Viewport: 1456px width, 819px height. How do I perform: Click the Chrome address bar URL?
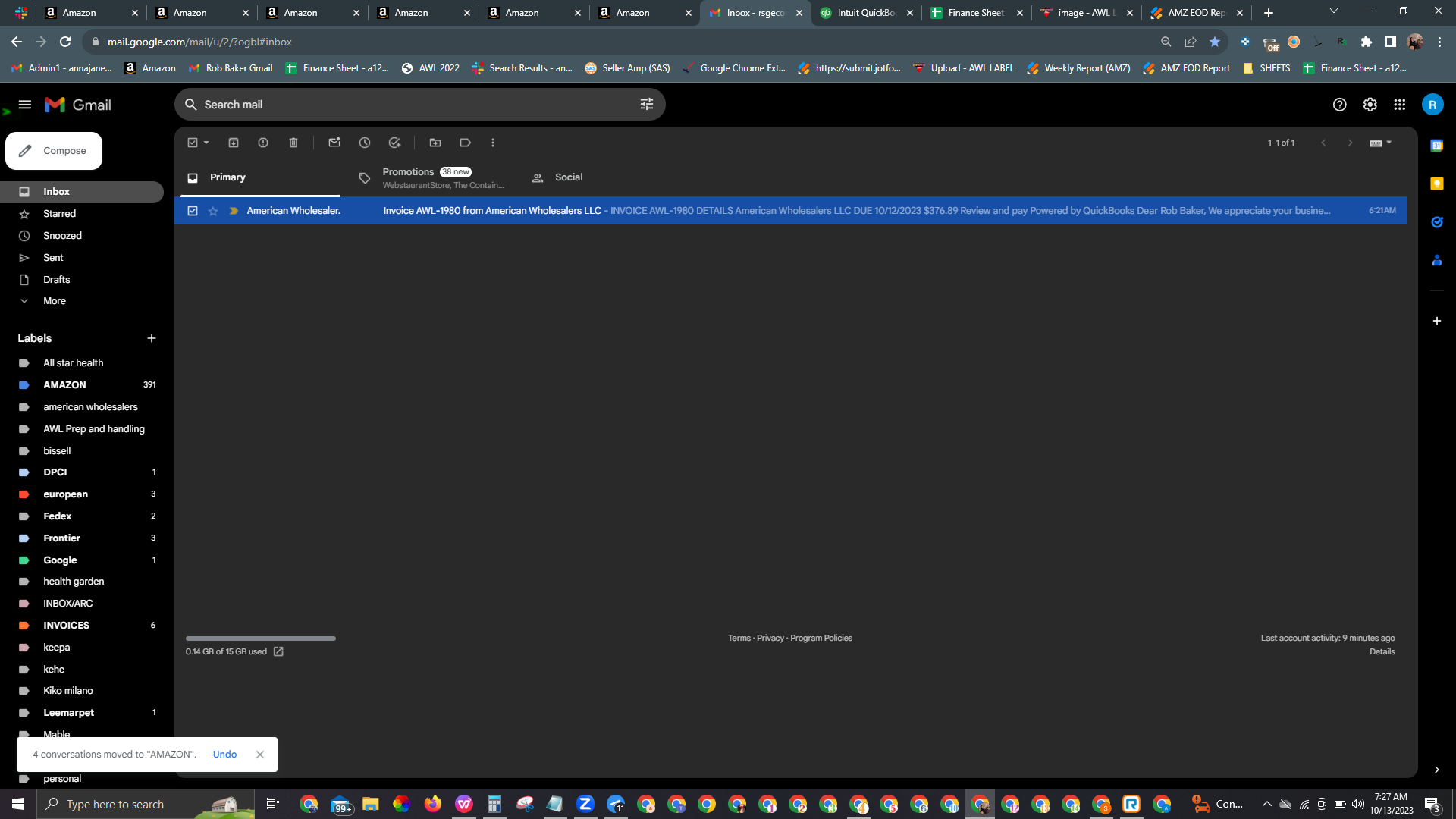199,42
